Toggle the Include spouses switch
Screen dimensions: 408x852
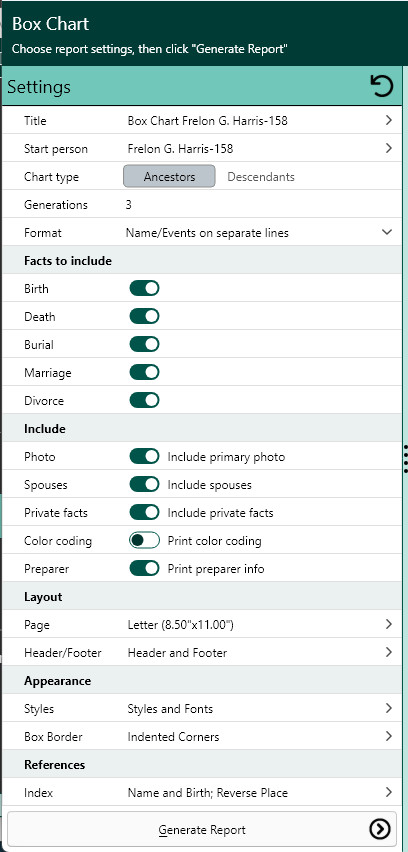[145, 484]
